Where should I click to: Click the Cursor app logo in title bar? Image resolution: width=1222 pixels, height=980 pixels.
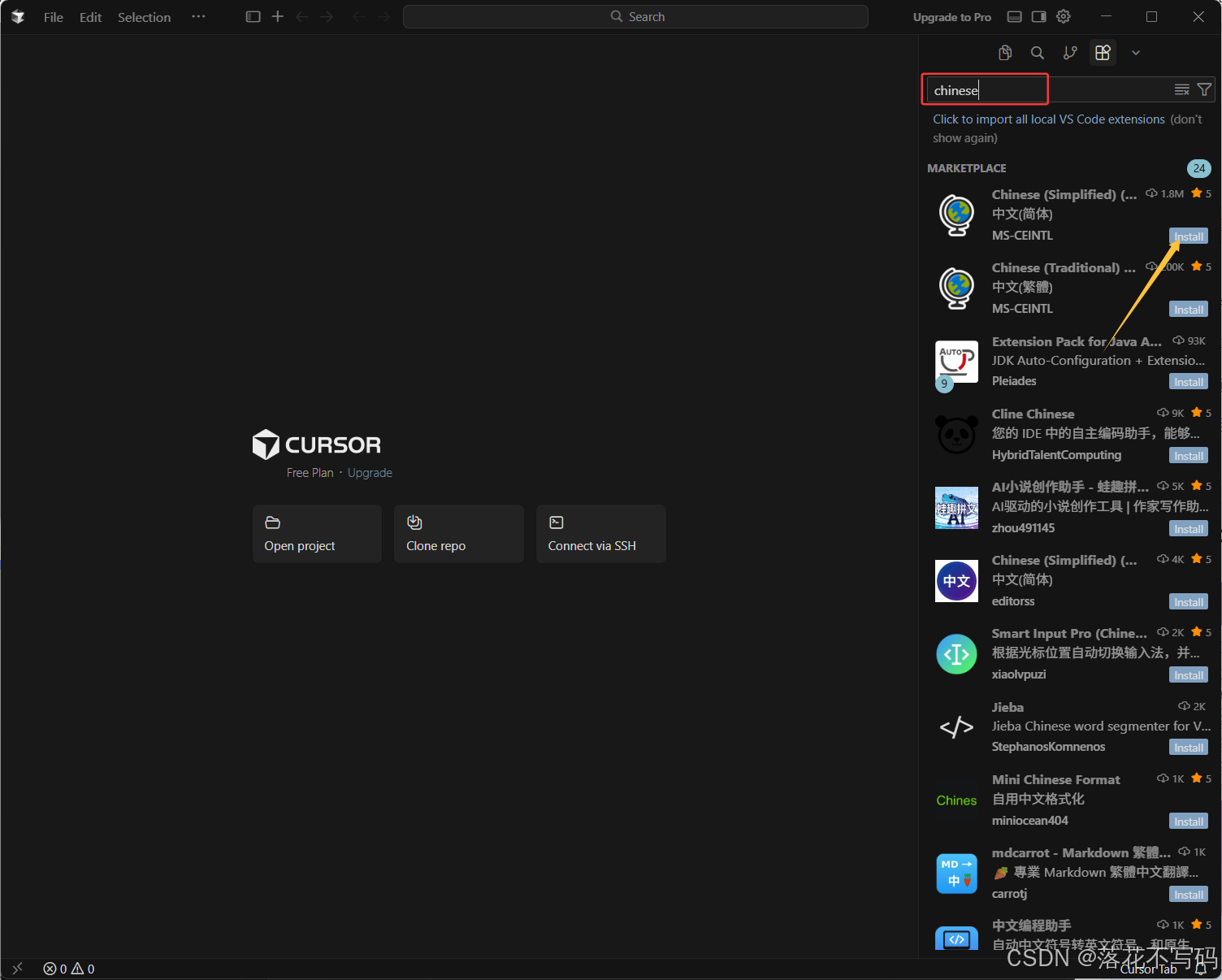[x=18, y=17]
